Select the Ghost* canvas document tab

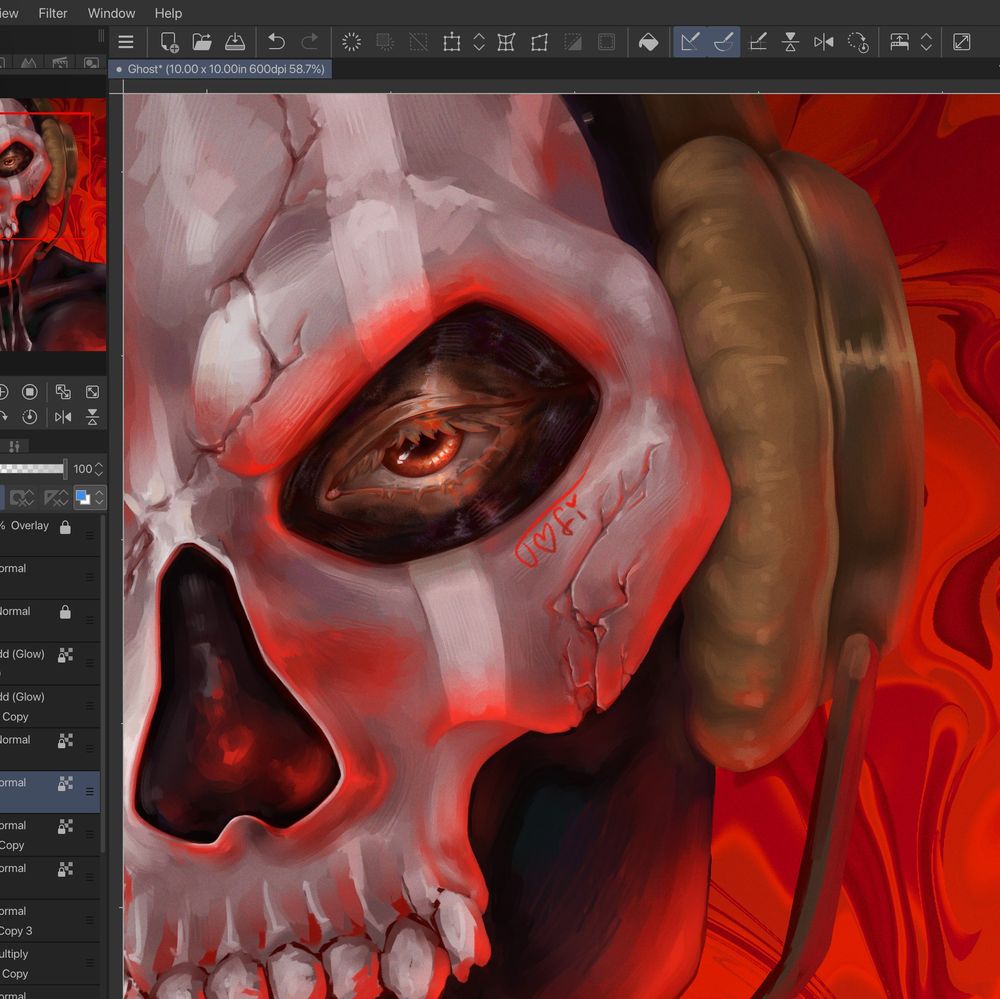pos(220,69)
